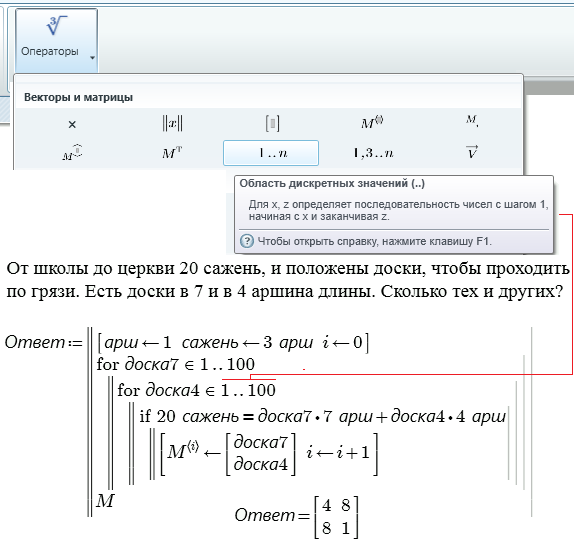Screen dimensions: 574x543
Task: Click the help question mark icon in tooltip
Action: tap(247, 241)
